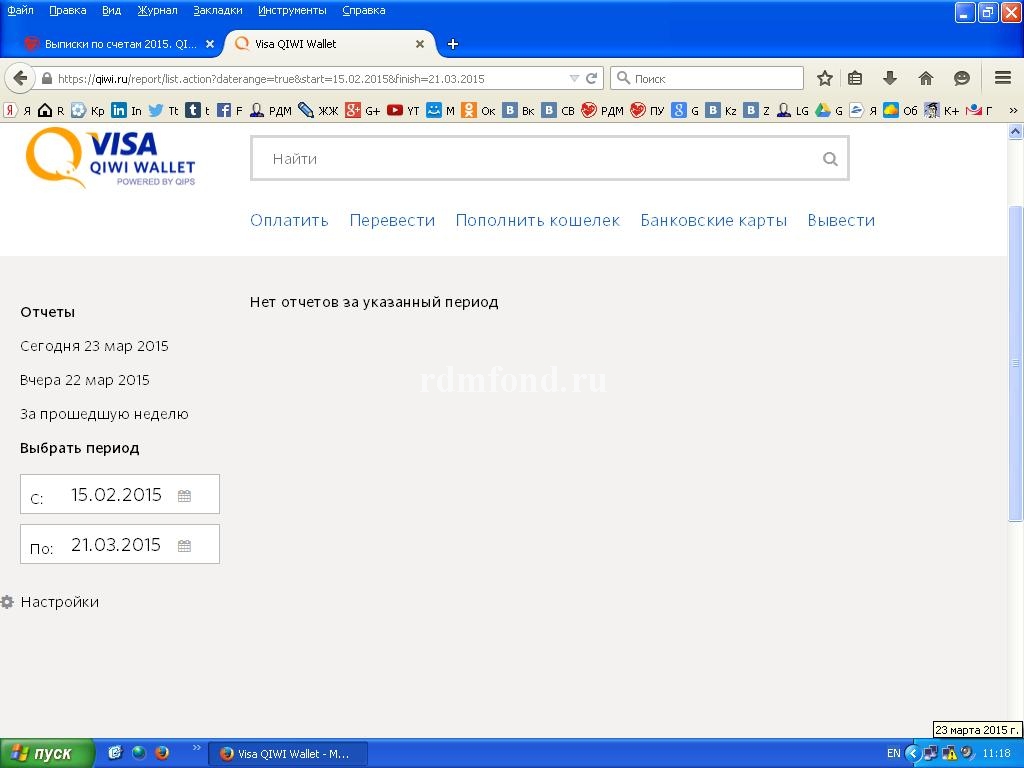The width and height of the screenshot is (1024, 768).
Task: Open the house icon 'R' bookmark
Action: pyautogui.click(x=51, y=110)
